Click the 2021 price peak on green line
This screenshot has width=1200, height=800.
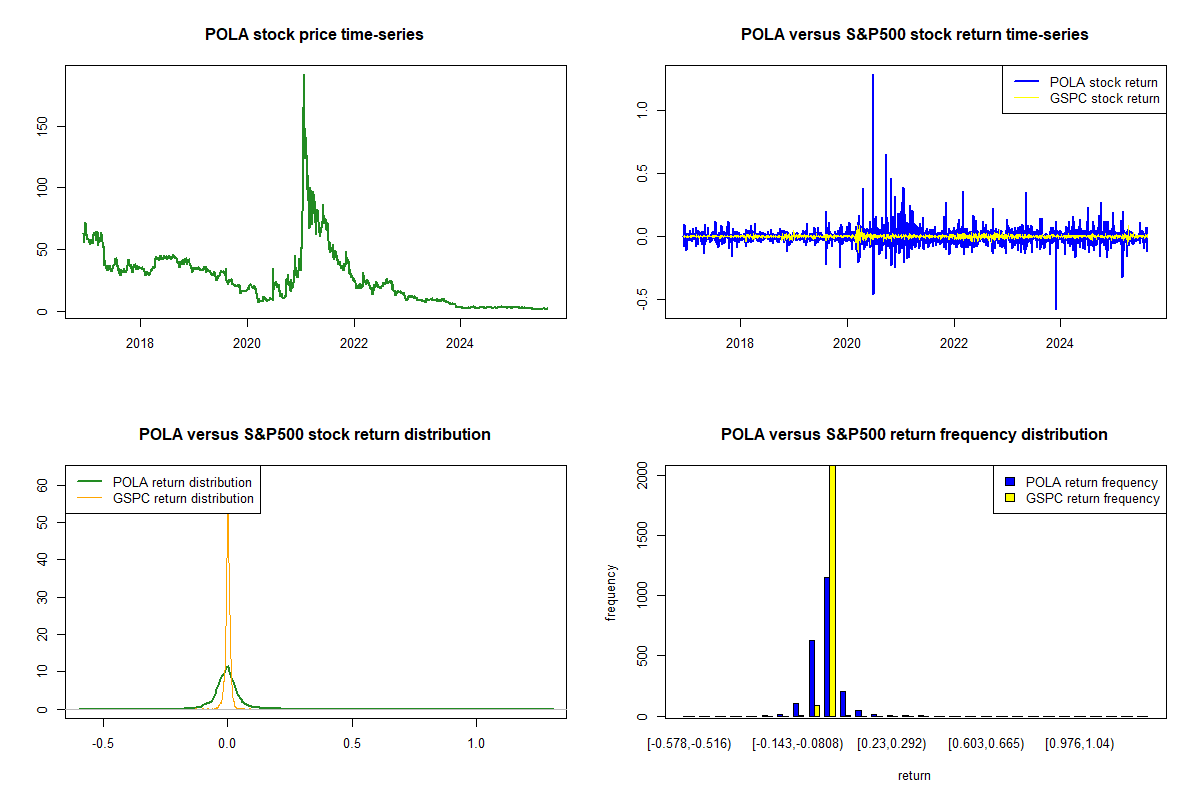[303, 78]
